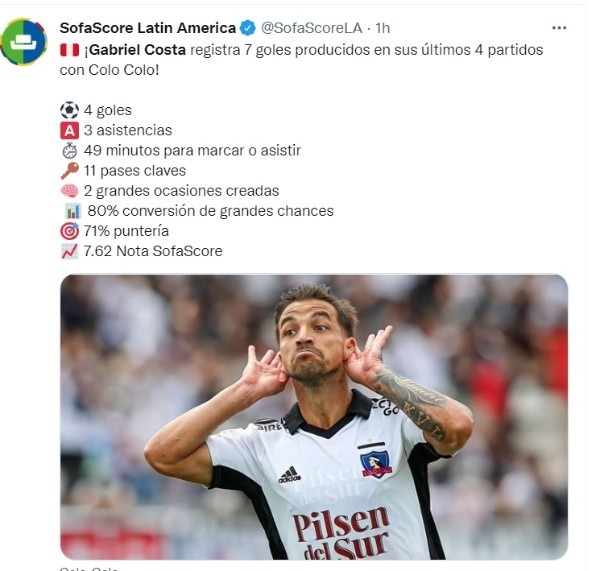Click the brain emoji beside grandes ocasiones

coord(70,191)
